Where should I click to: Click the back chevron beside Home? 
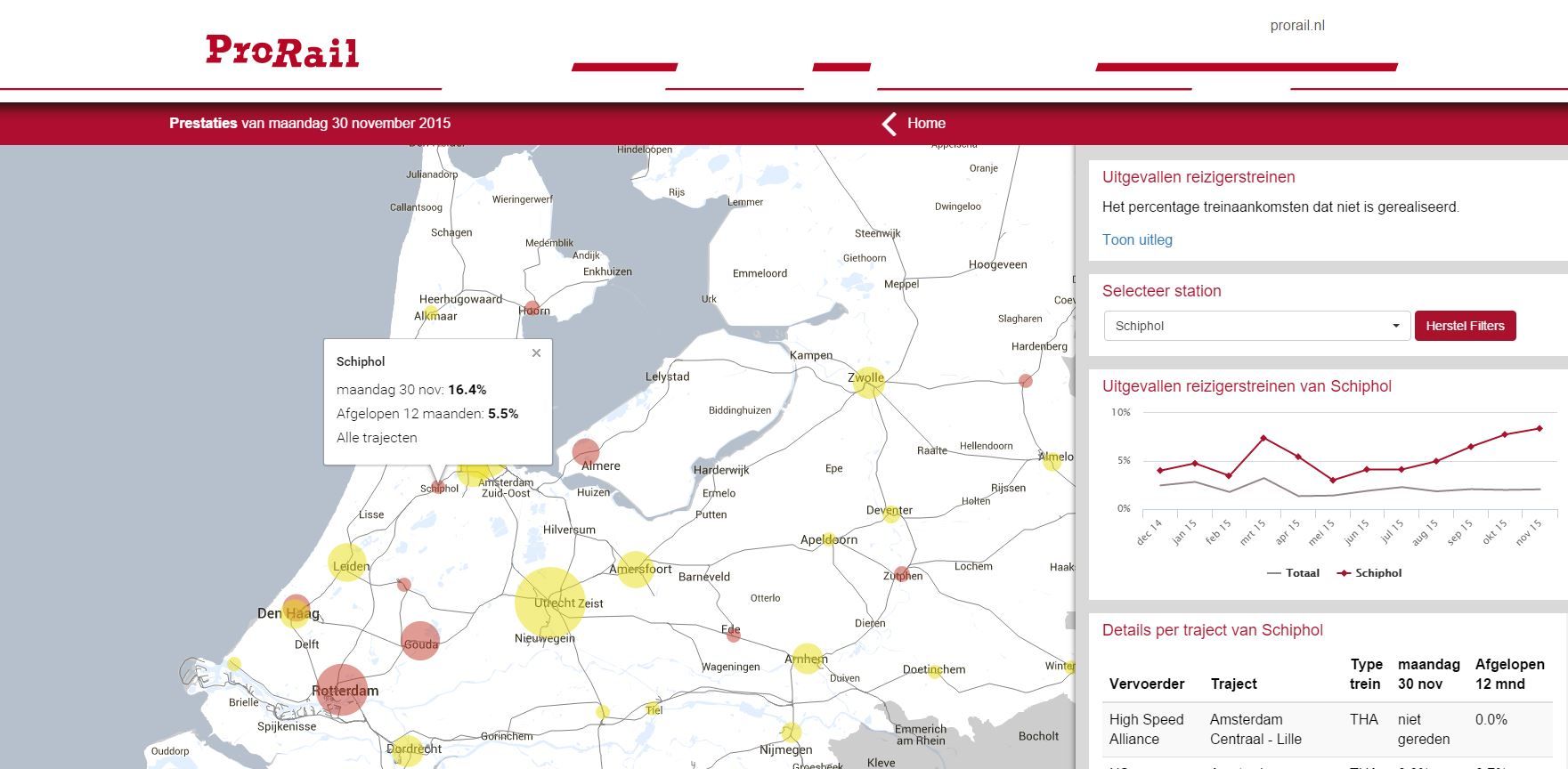(x=889, y=124)
